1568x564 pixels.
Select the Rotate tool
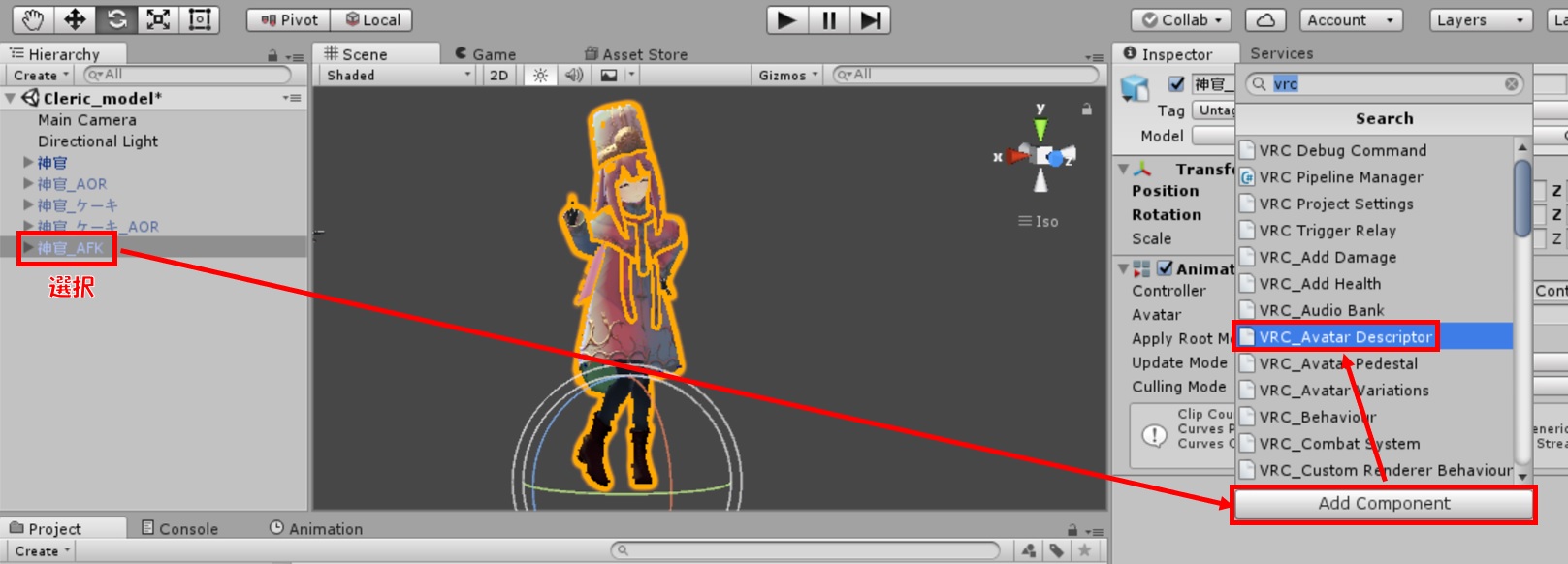(x=116, y=19)
